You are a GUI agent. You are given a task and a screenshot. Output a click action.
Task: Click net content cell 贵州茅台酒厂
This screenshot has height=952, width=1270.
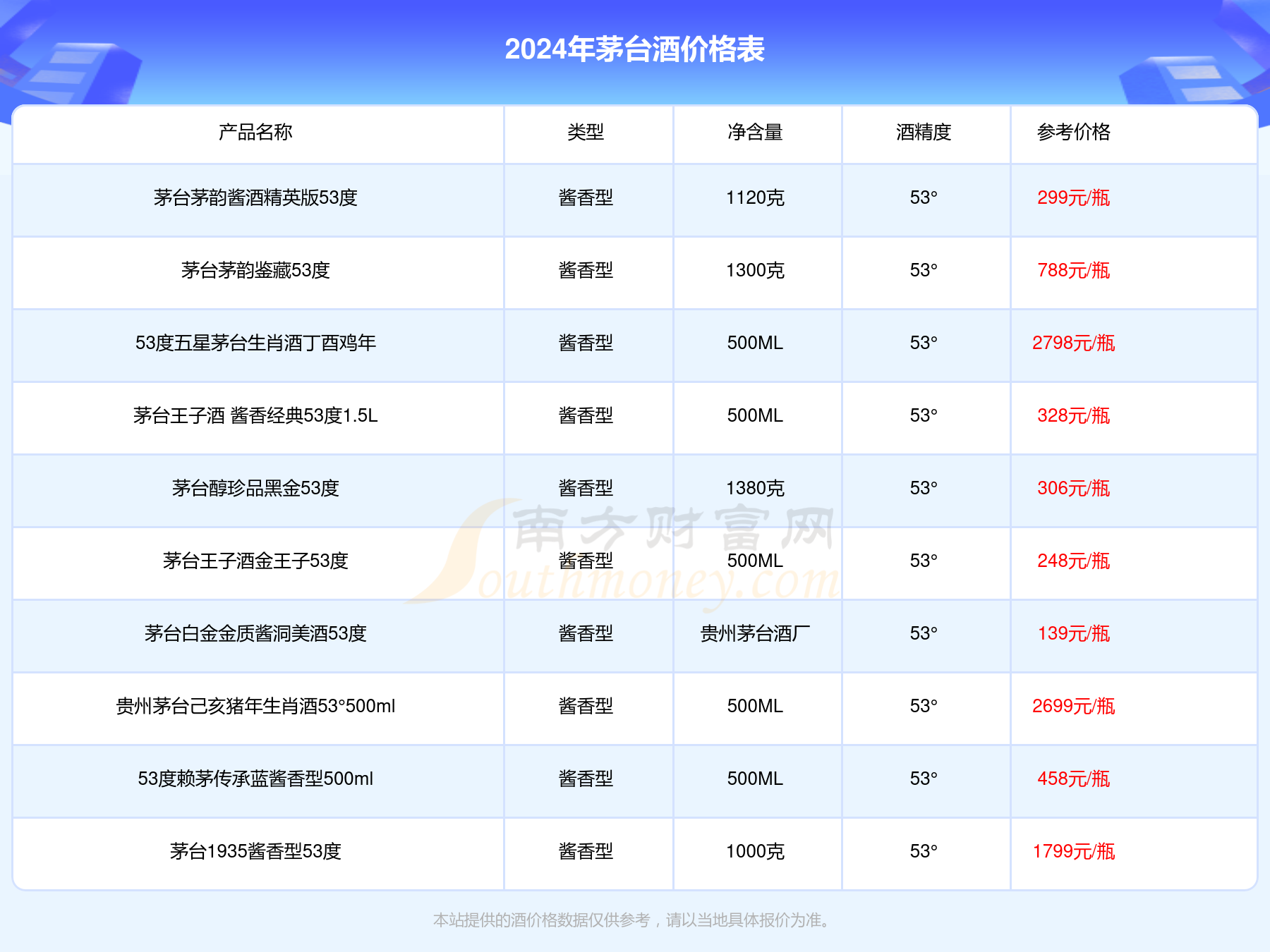coord(755,633)
